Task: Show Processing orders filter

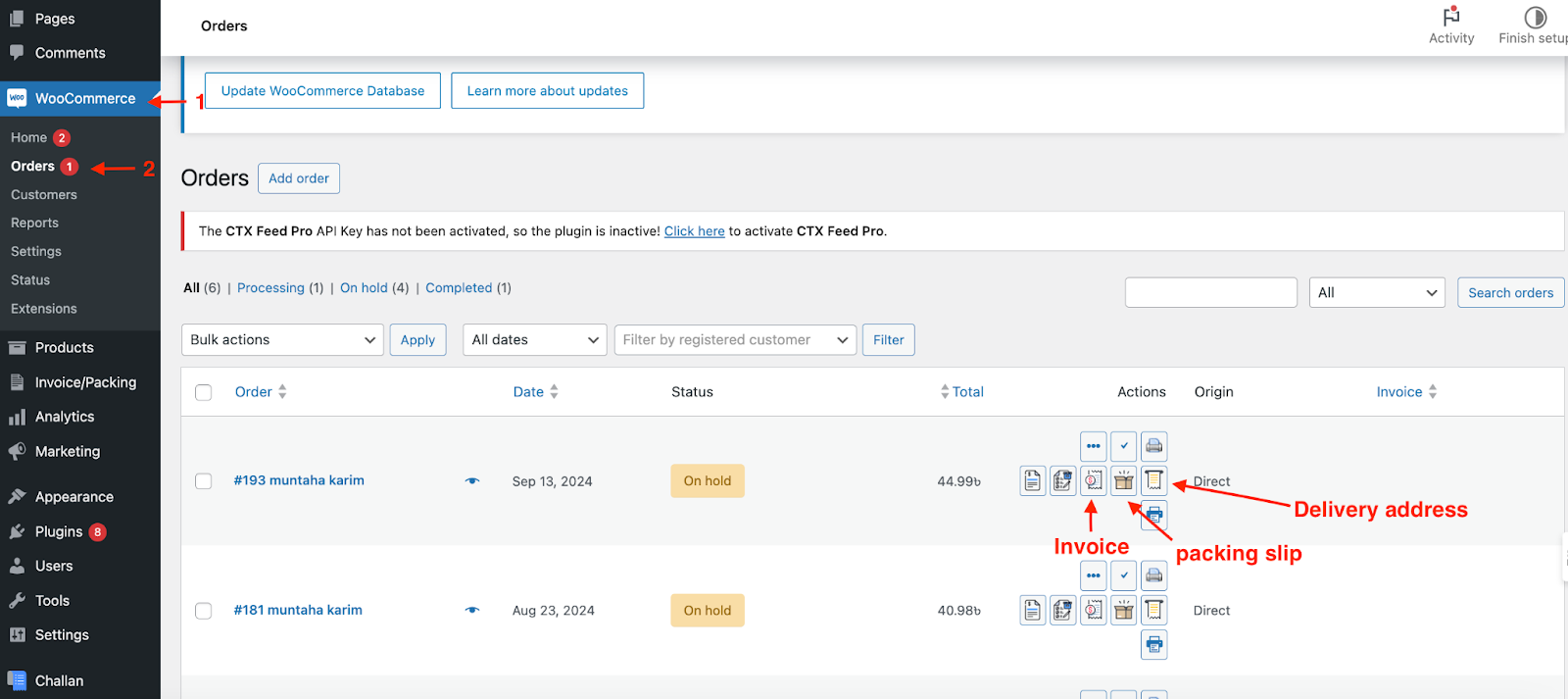Action: pyautogui.click(x=270, y=287)
